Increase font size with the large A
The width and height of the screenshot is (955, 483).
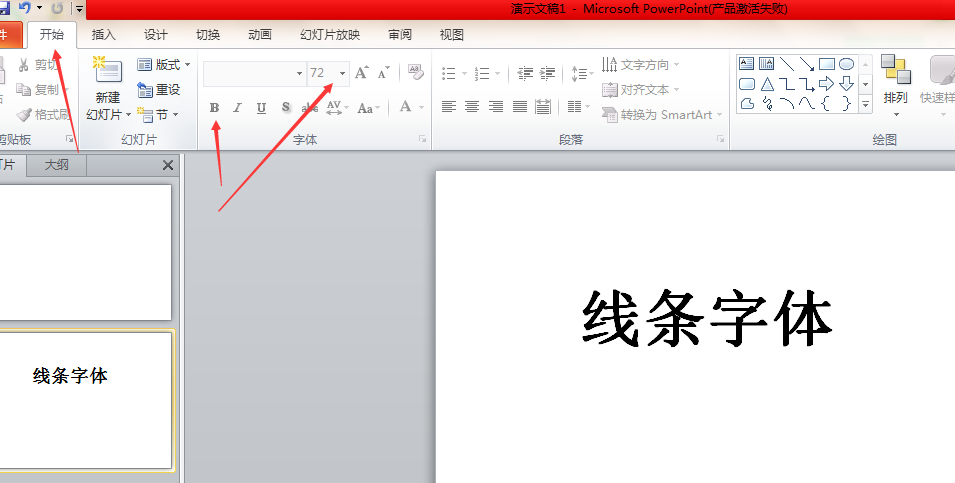361,73
